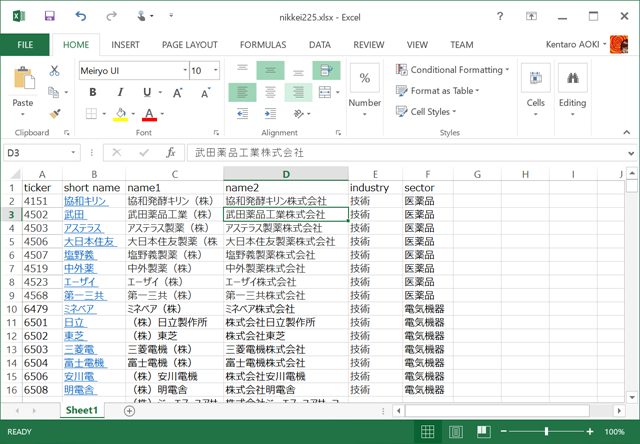Save the workbook with the floppy icon
The width and height of the screenshot is (640, 444).
[x=49, y=16]
